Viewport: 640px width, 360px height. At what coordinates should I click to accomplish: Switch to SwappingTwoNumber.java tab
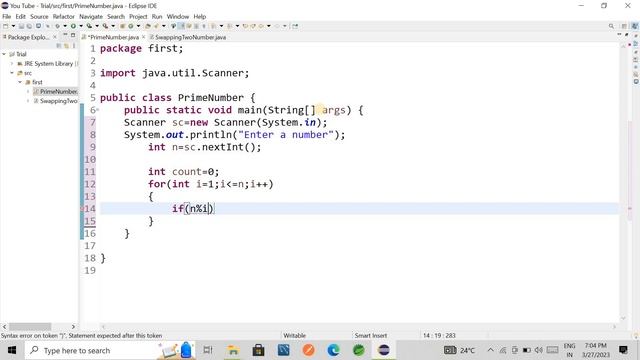(x=188, y=37)
